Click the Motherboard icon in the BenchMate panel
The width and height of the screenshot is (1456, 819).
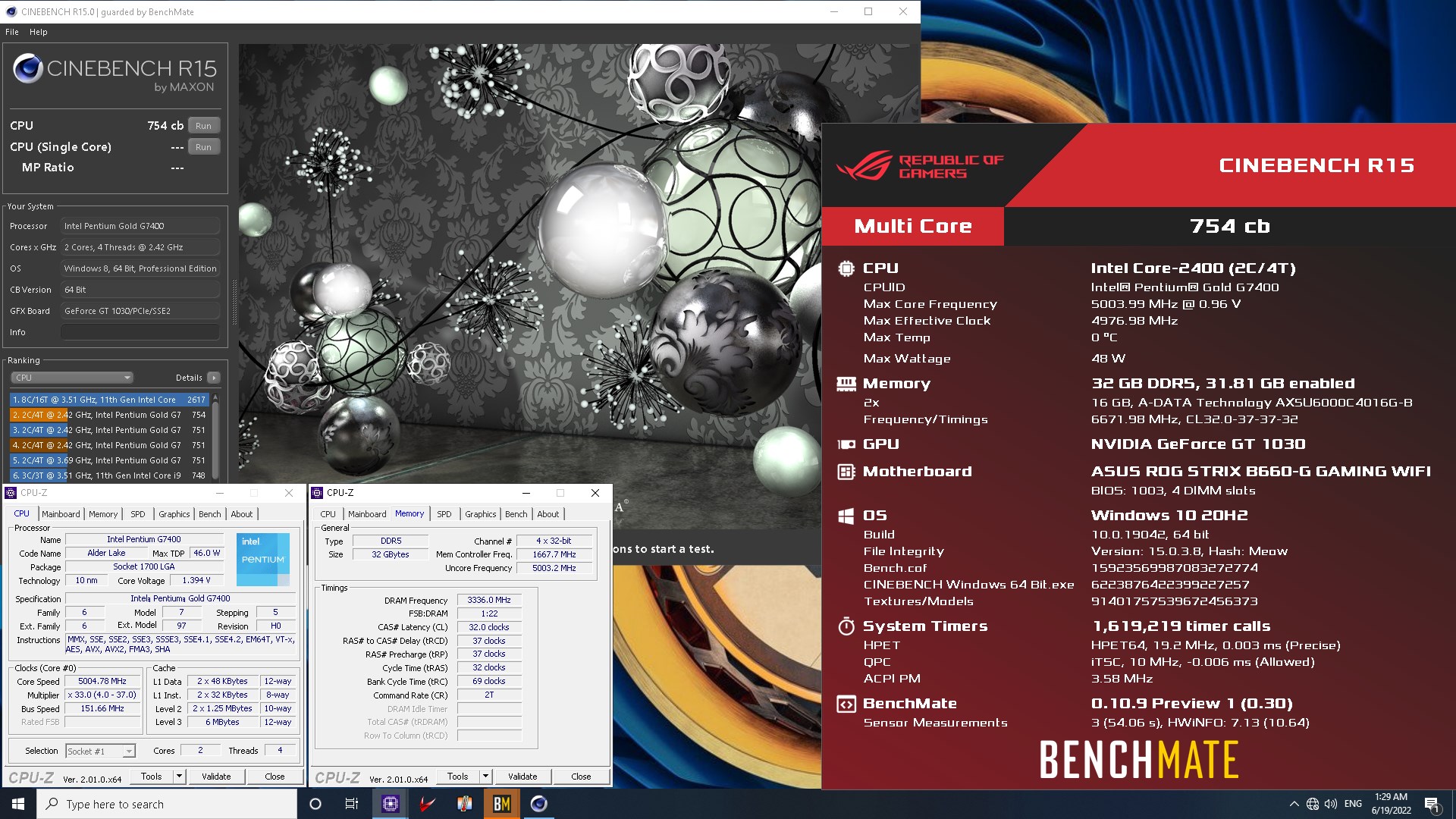[x=846, y=472]
